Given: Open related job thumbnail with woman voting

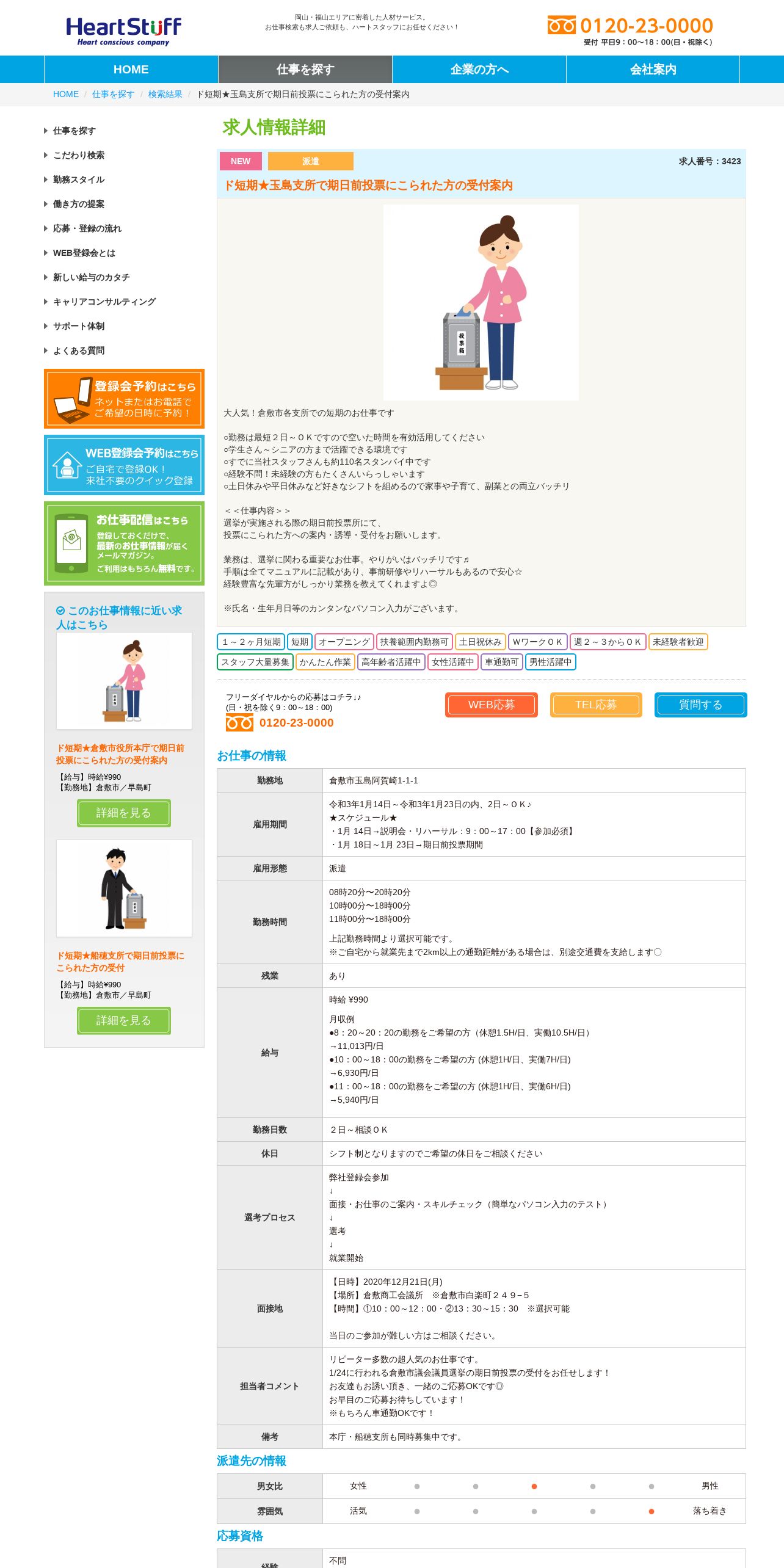Looking at the screenshot, I should tap(124, 681).
